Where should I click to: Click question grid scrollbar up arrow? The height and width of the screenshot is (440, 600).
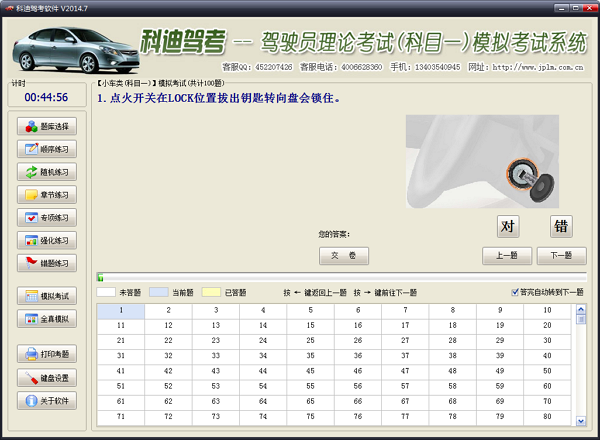click(x=581, y=309)
